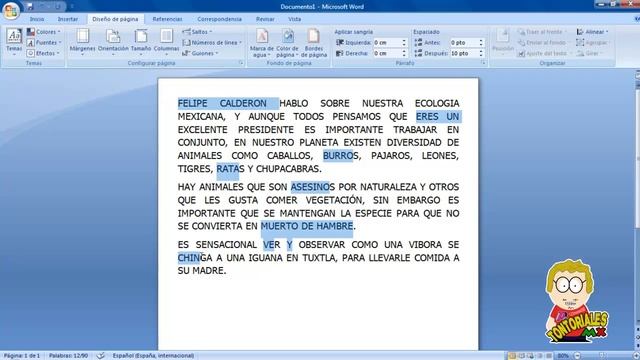Switch to the Referencias tab

pyautogui.click(x=167, y=19)
